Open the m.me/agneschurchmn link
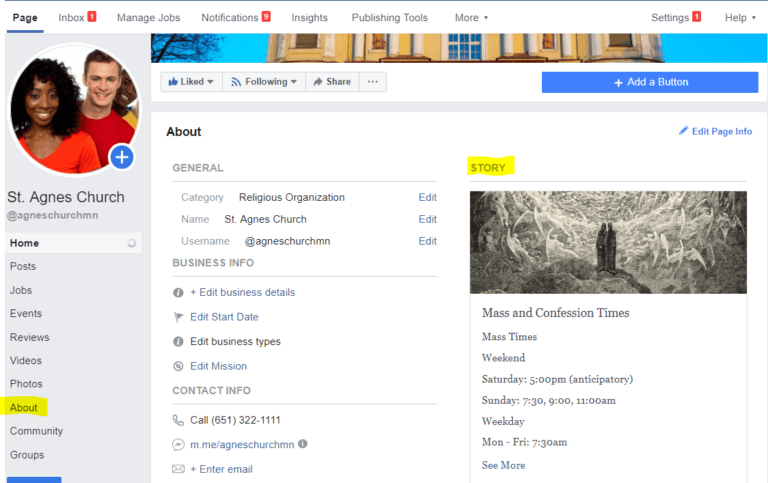Screen dimensions: 768x483 [x=242, y=445]
